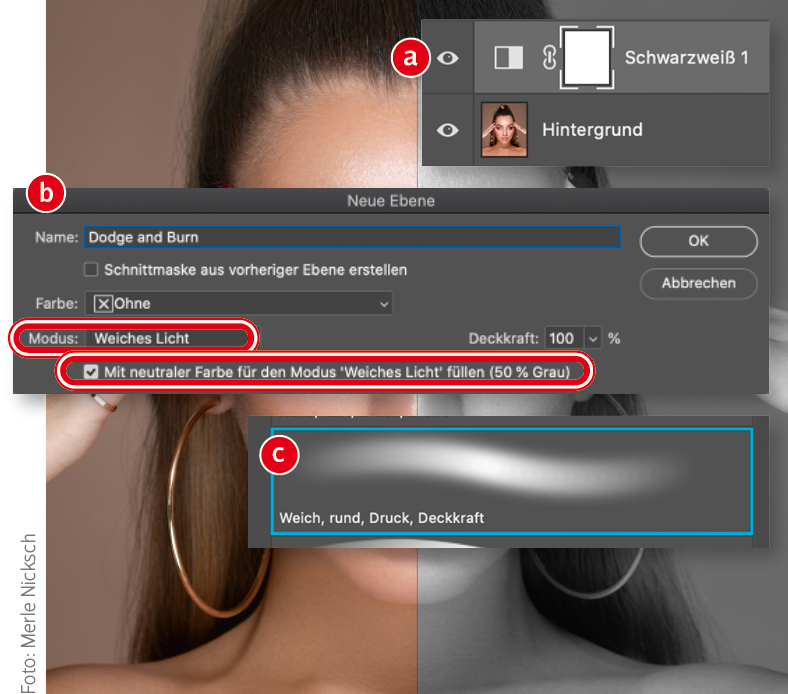The image size is (788, 694).
Task: Click the chain link icon on Schwarzweiß 1
Action: [549, 57]
